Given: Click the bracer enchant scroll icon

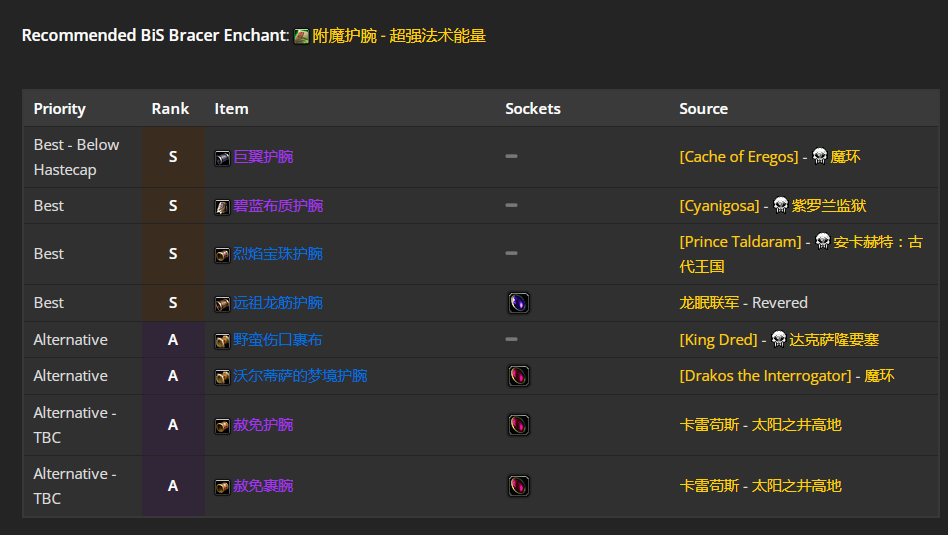Looking at the screenshot, I should pyautogui.click(x=301, y=37).
